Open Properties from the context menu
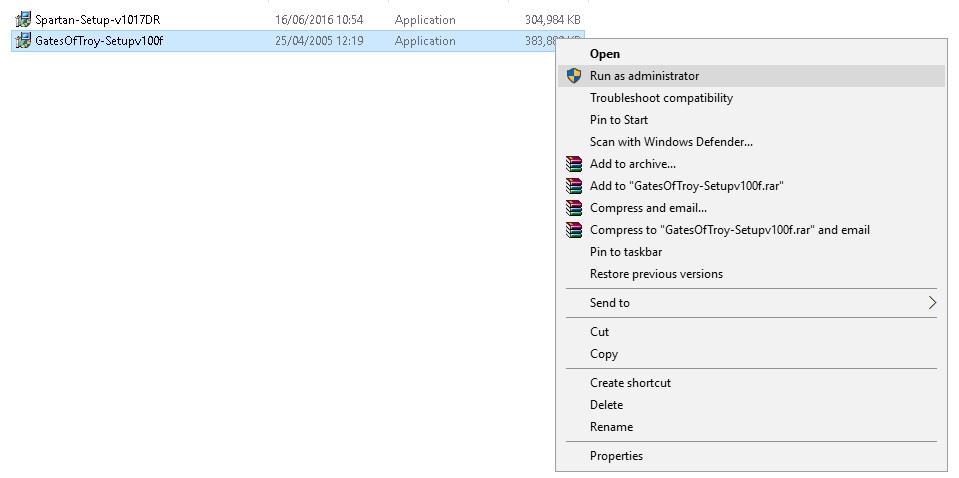959x478 pixels. pyautogui.click(x=616, y=456)
